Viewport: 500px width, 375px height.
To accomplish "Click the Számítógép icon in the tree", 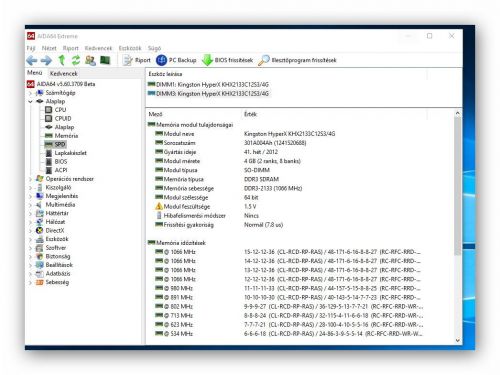I will [x=40, y=93].
